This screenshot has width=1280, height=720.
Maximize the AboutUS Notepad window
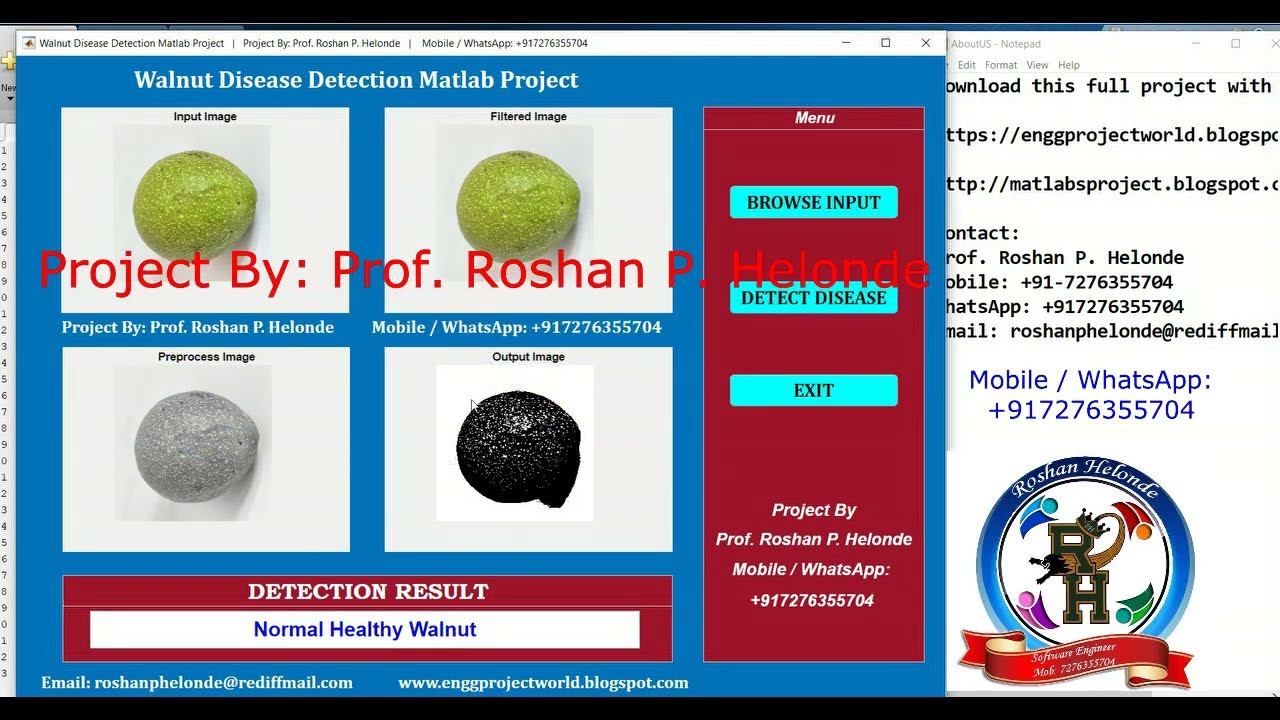tap(1236, 44)
